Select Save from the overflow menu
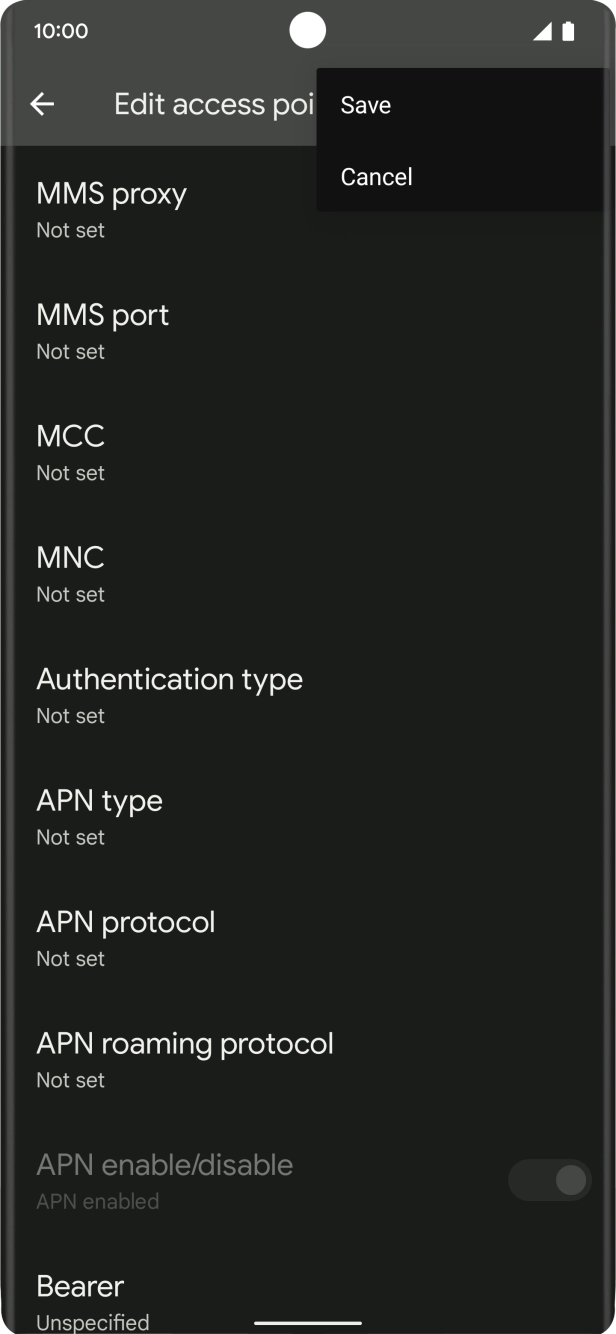Screen dimensions: 616x1334 (x=366, y=105)
